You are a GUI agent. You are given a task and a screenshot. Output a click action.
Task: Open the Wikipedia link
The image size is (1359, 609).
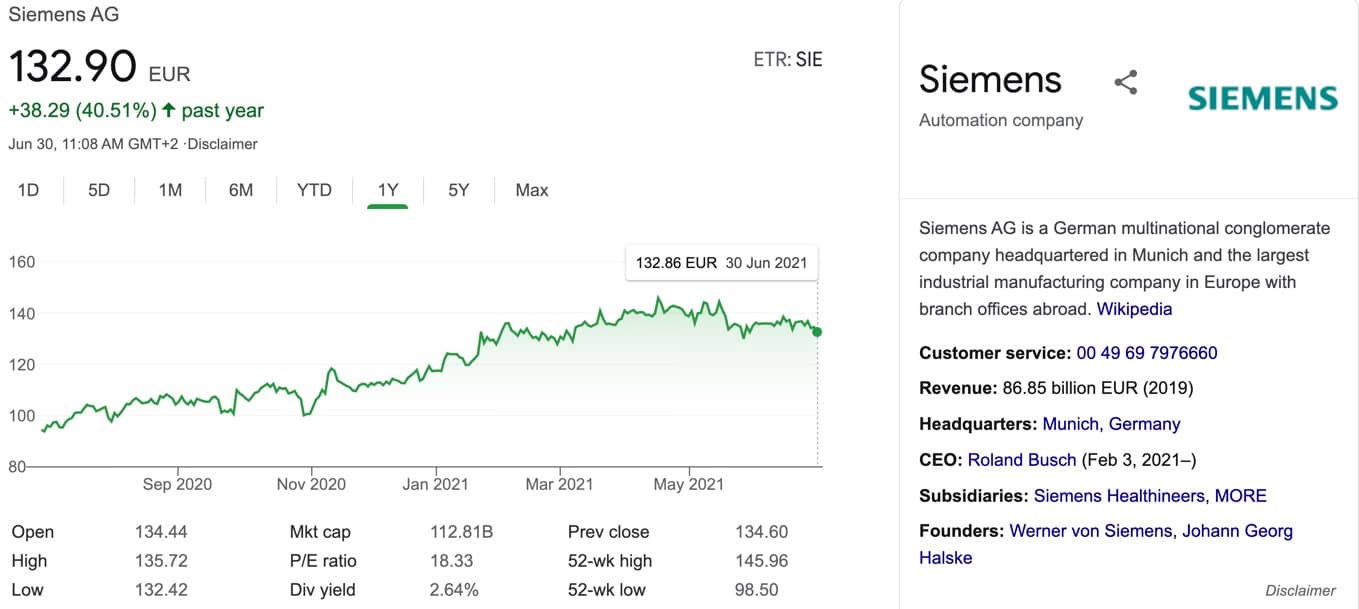pos(1134,309)
